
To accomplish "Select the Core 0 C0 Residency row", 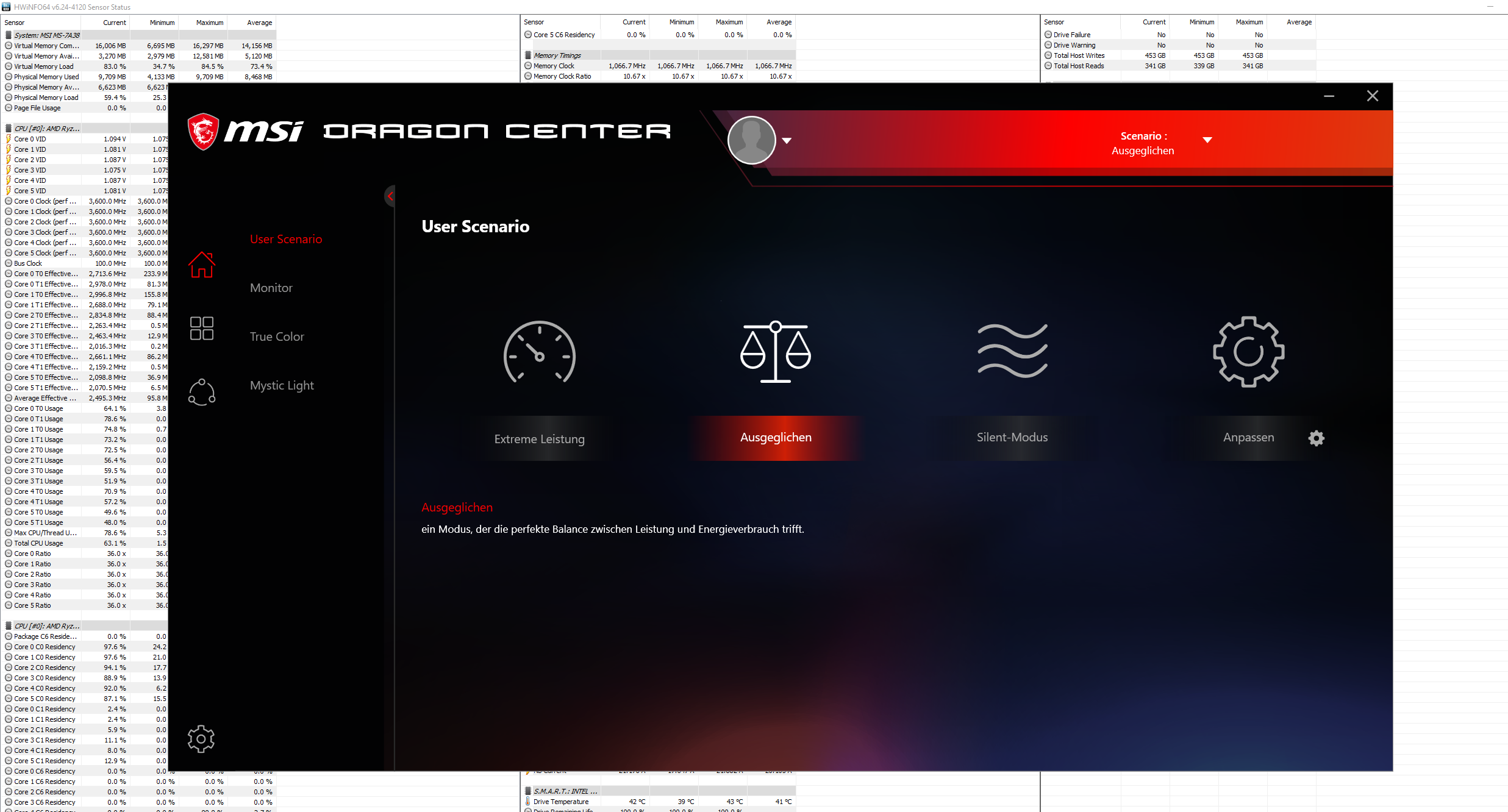I will (x=85, y=647).
